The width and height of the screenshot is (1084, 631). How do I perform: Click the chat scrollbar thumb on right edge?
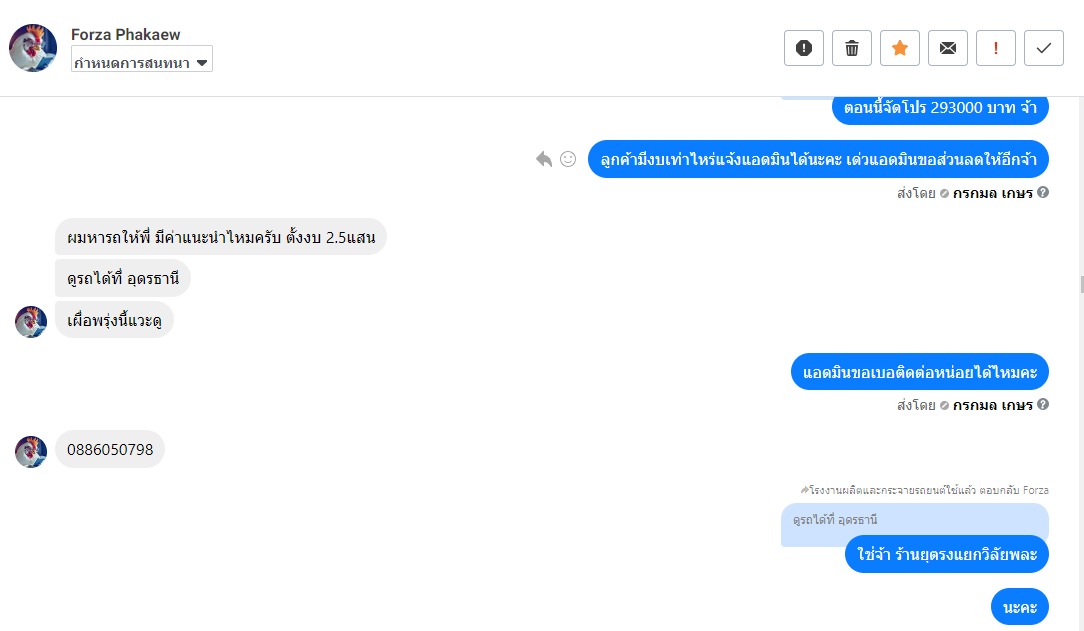(x=1081, y=284)
